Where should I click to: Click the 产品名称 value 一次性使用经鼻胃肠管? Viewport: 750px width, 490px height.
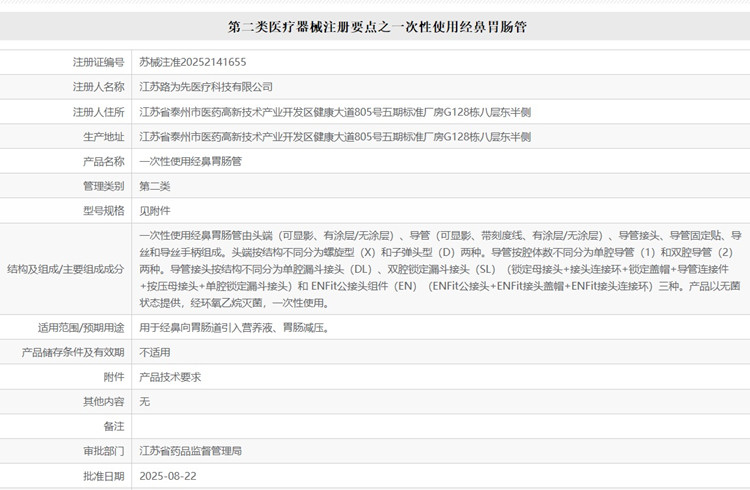click(x=190, y=161)
